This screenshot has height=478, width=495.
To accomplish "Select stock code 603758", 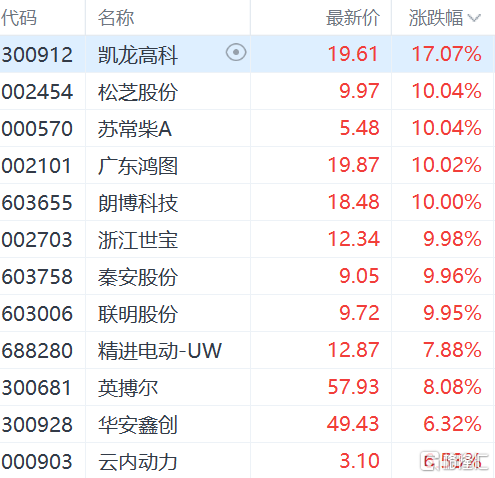I will [37, 277].
